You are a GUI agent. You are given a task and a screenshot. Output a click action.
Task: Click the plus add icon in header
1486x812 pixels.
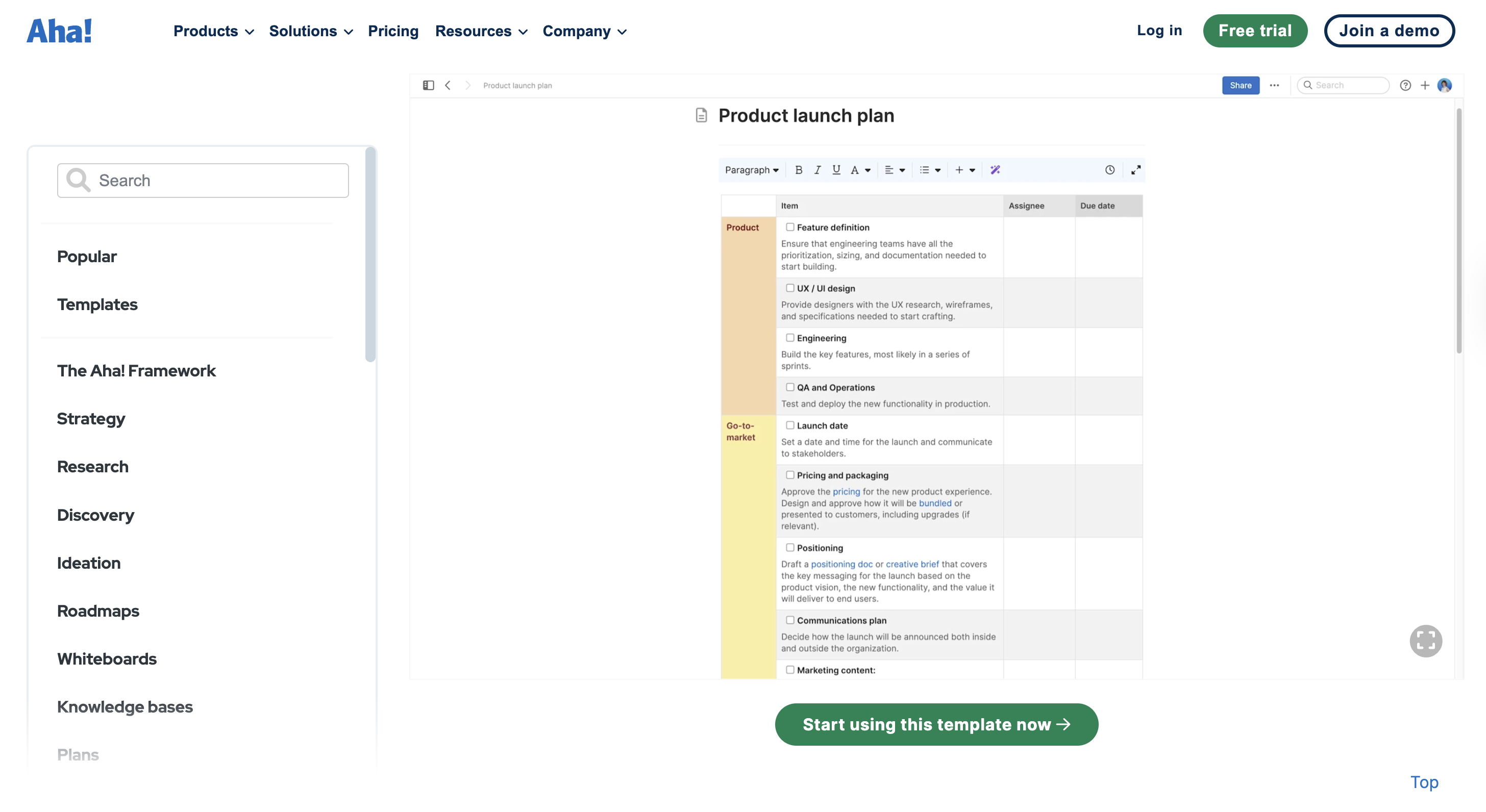[1425, 85]
